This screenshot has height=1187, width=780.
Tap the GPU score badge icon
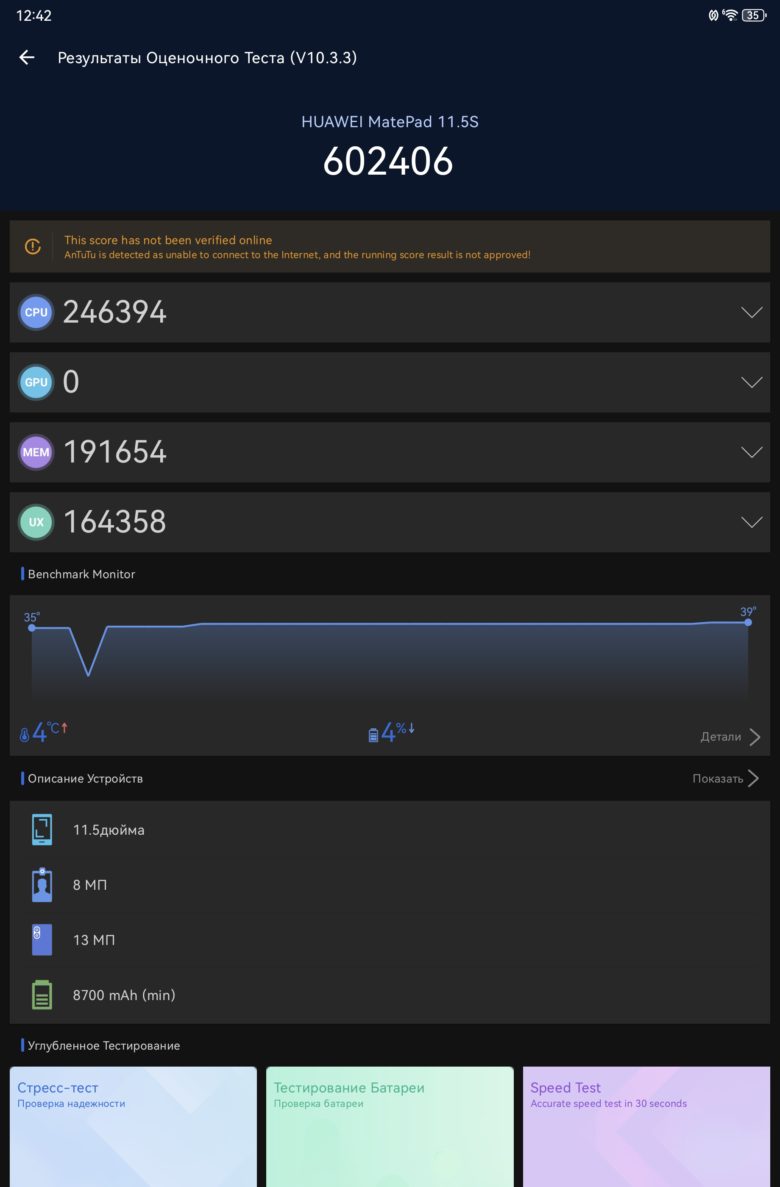coord(36,382)
